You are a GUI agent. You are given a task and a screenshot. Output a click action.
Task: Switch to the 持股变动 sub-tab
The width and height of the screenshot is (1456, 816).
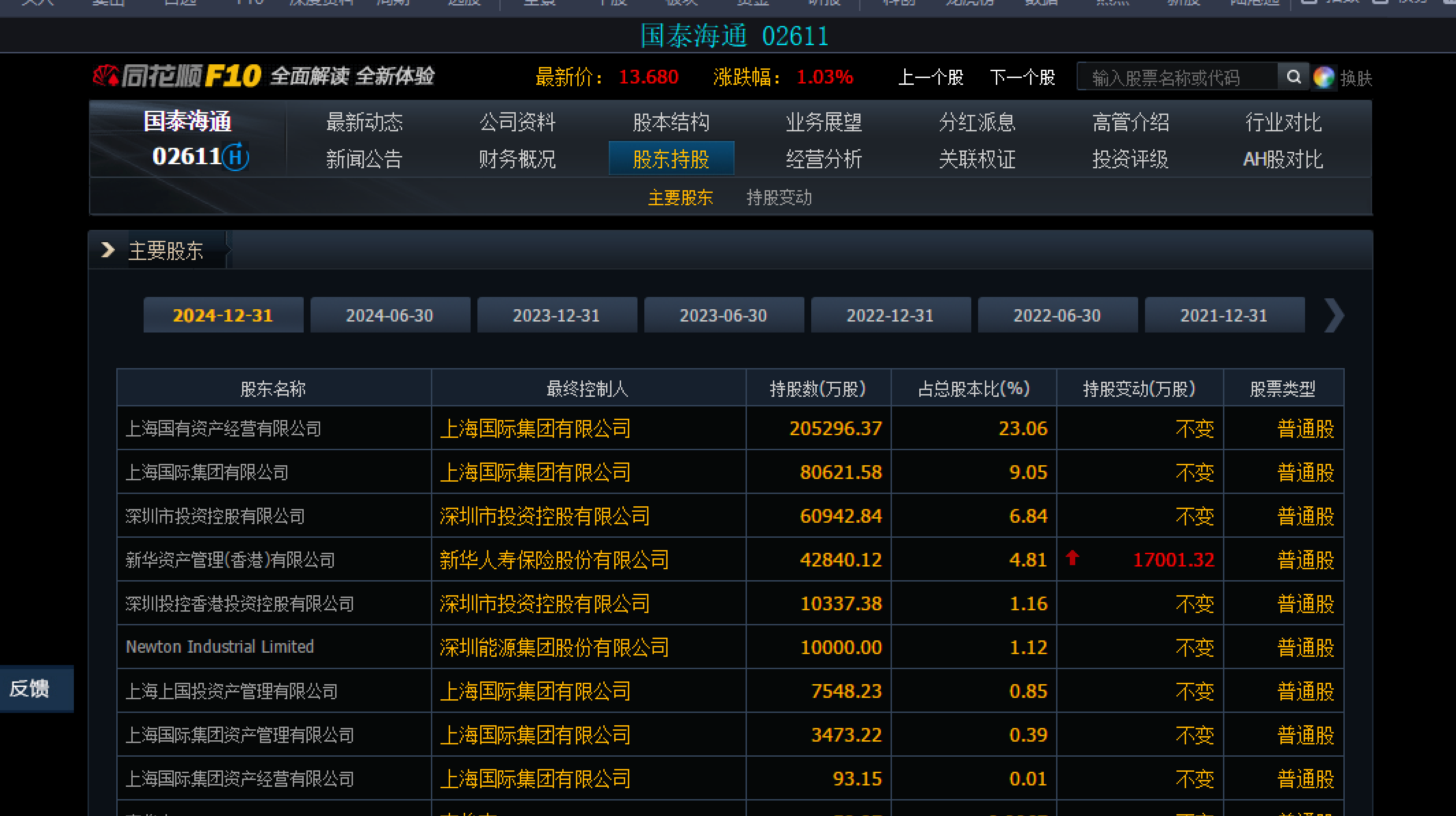pyautogui.click(x=779, y=198)
